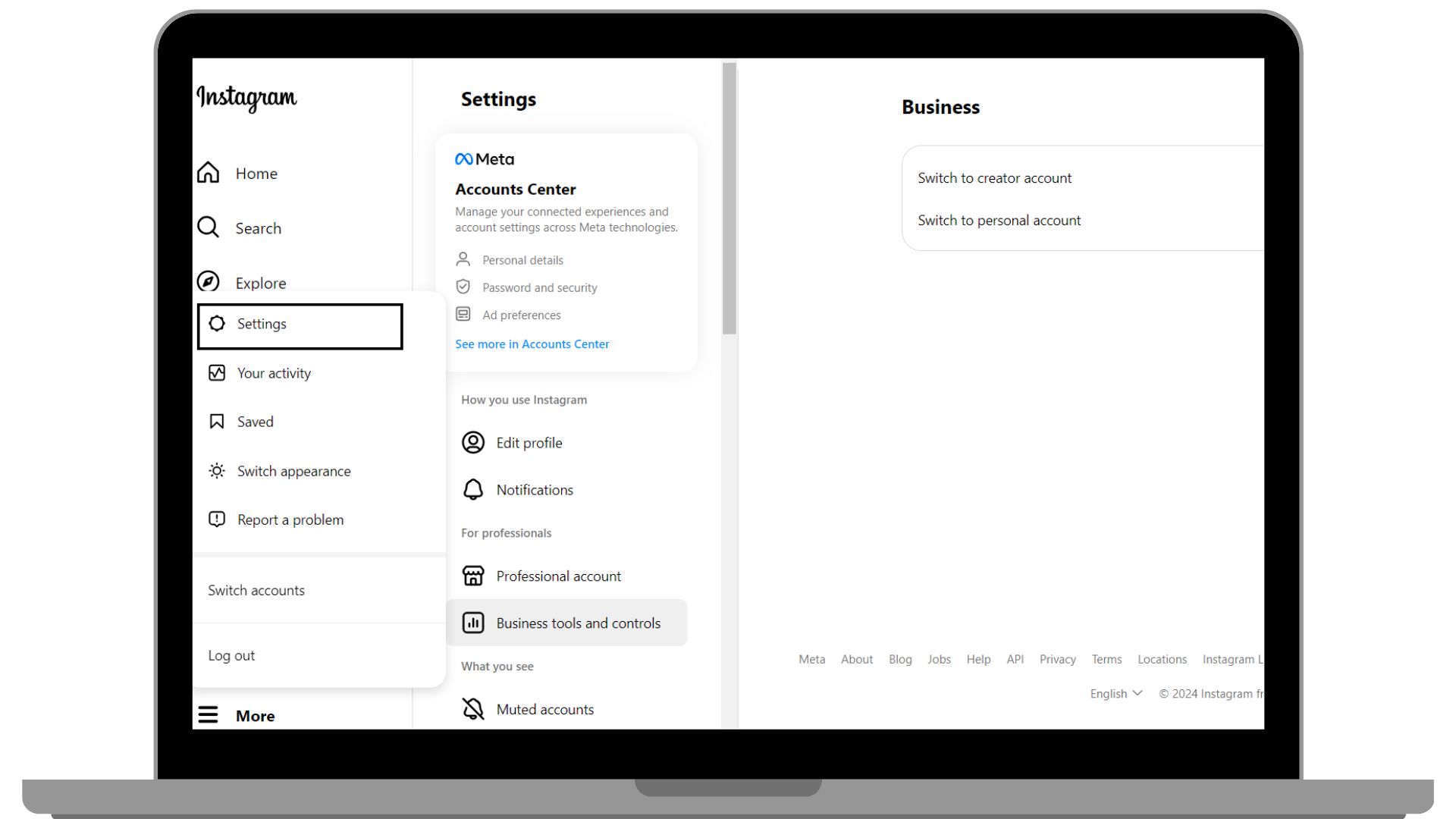Select Personal details in Accounts Center
Viewport: 1456px width, 819px height.
click(x=522, y=260)
